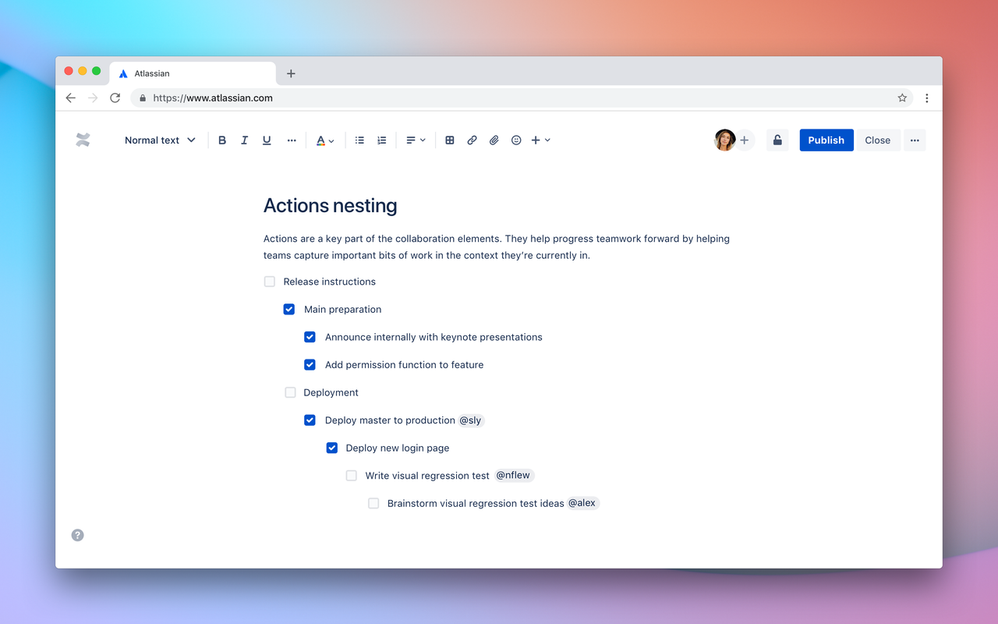Toggle underline formatting

(x=267, y=140)
